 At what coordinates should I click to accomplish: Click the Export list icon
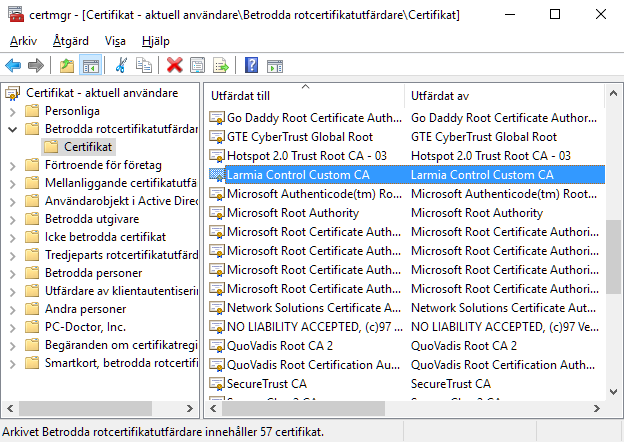point(220,65)
